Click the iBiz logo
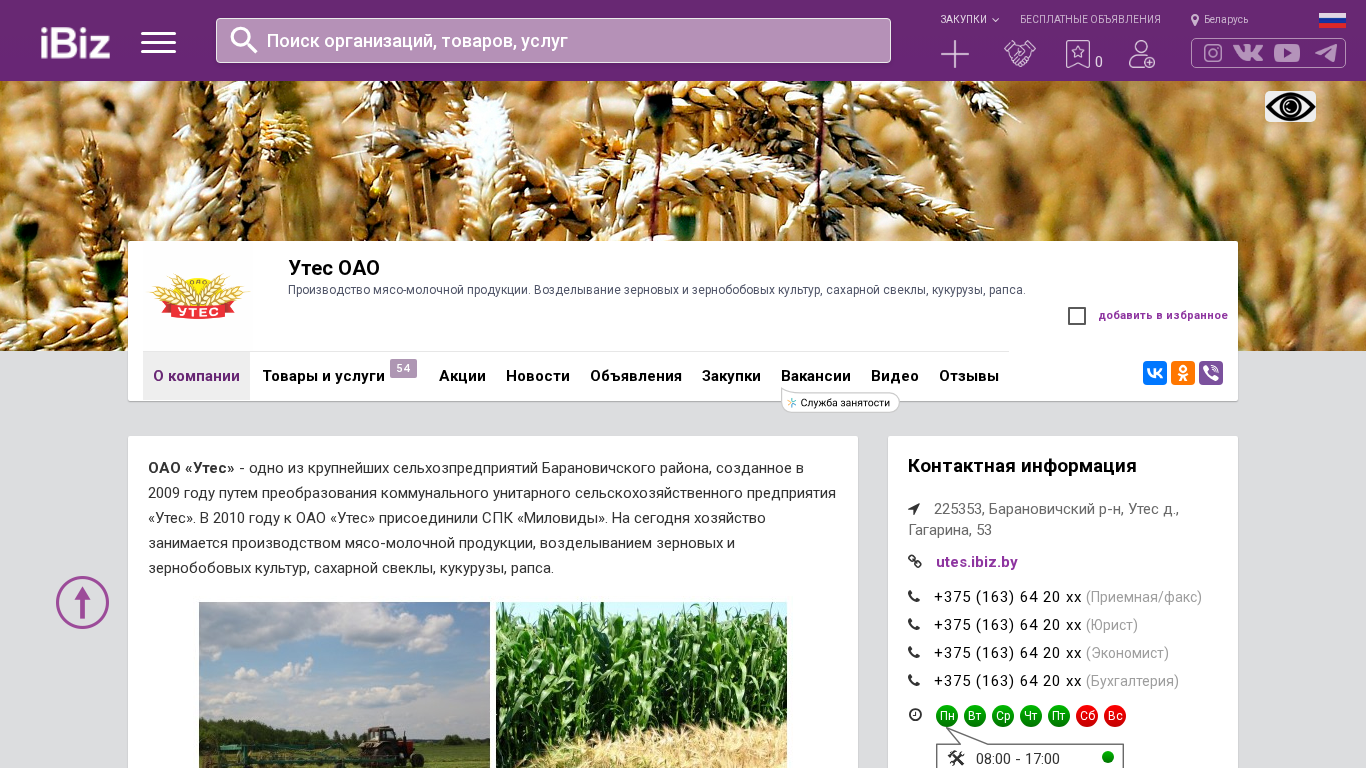Image resolution: width=1366 pixels, height=768 pixels. [75, 42]
